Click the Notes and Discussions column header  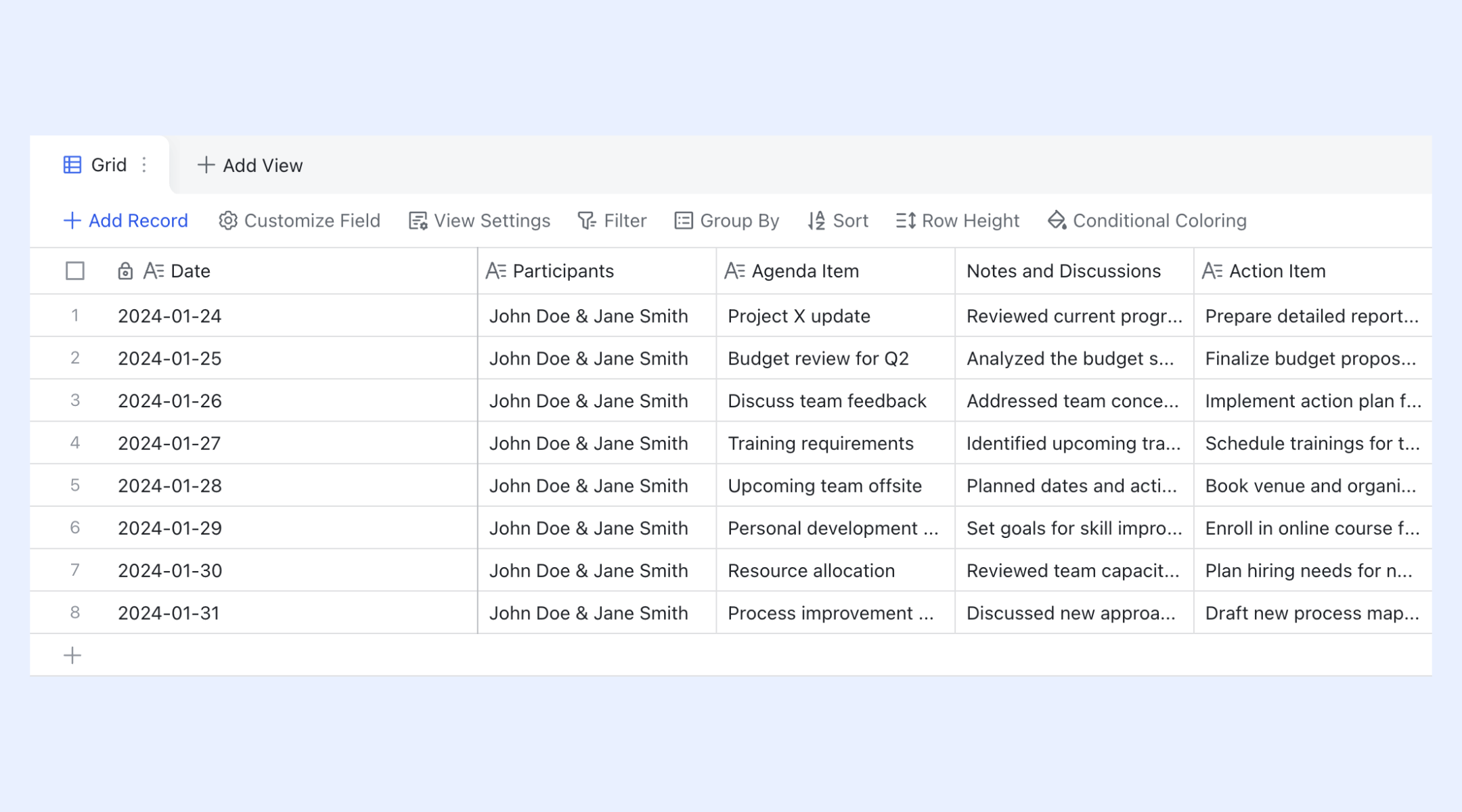1074,271
